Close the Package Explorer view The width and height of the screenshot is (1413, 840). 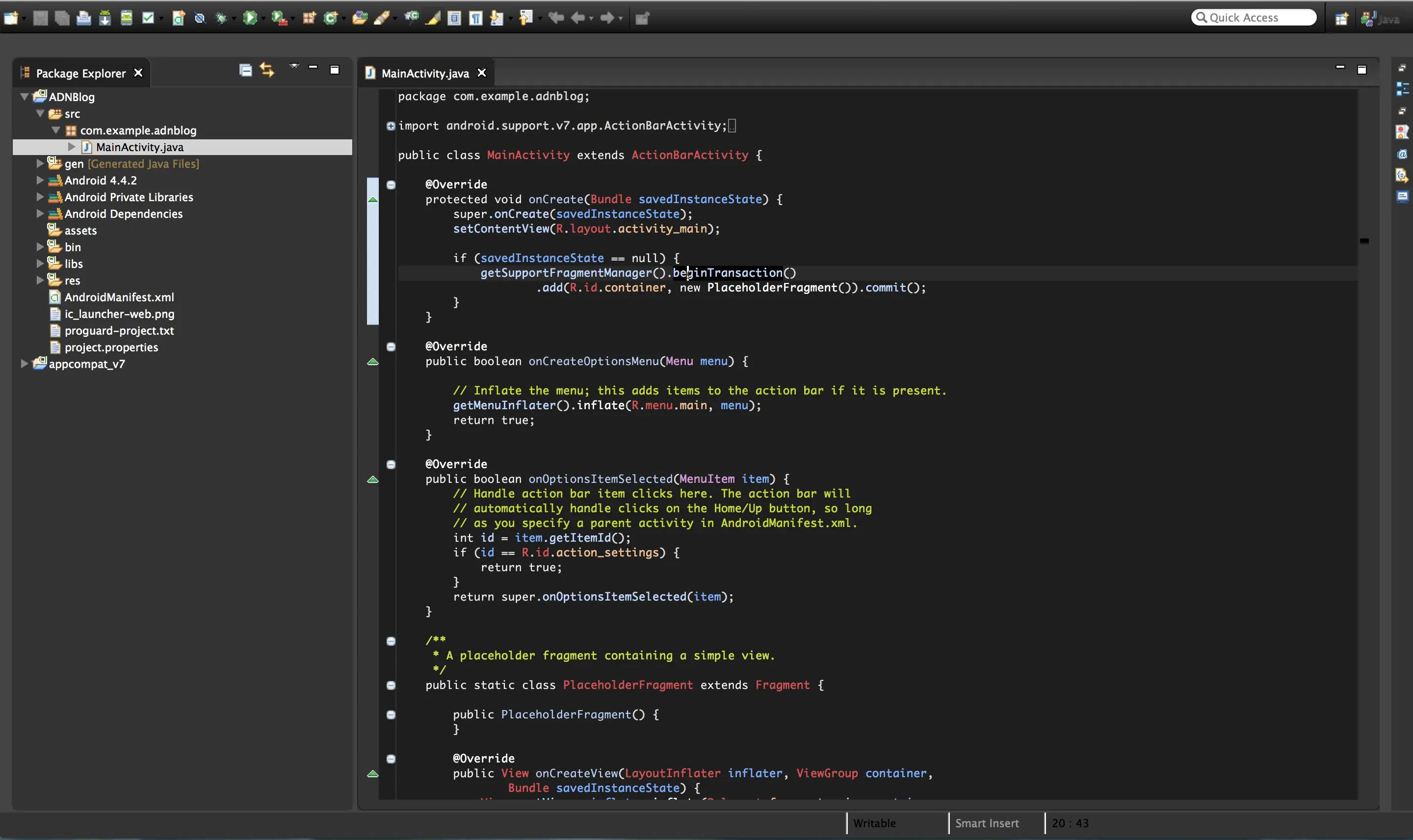tap(138, 73)
